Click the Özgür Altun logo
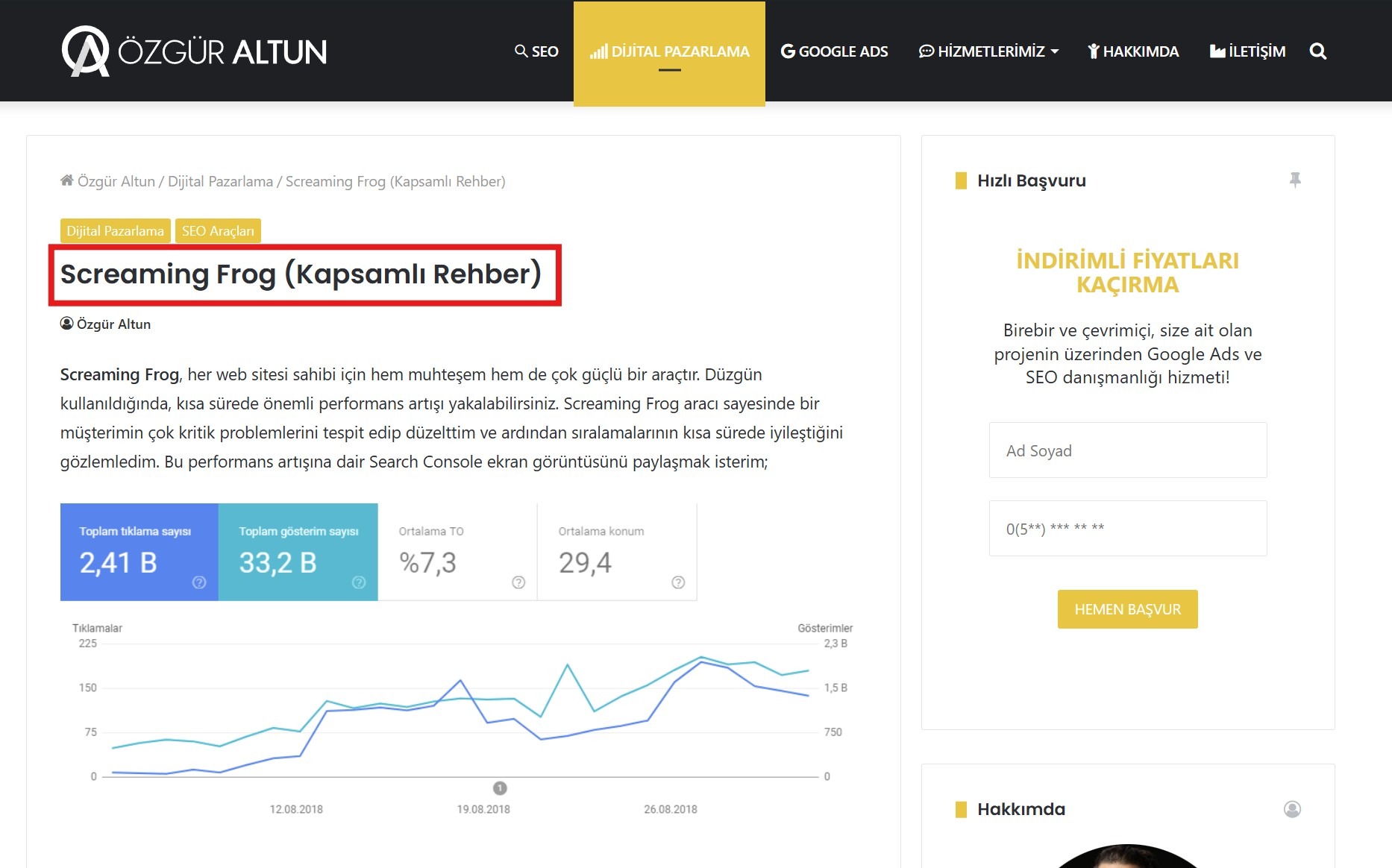Viewport: 1392px width, 868px height. pyautogui.click(x=194, y=51)
